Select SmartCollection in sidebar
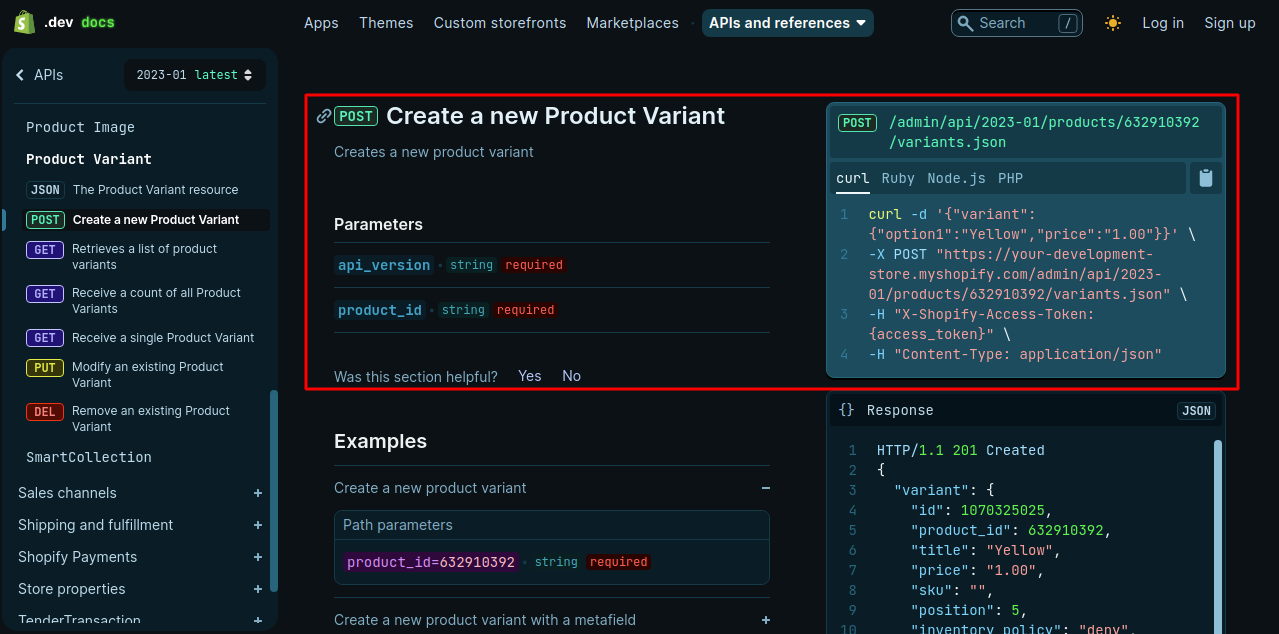The height and width of the screenshot is (634, 1279). (89, 457)
